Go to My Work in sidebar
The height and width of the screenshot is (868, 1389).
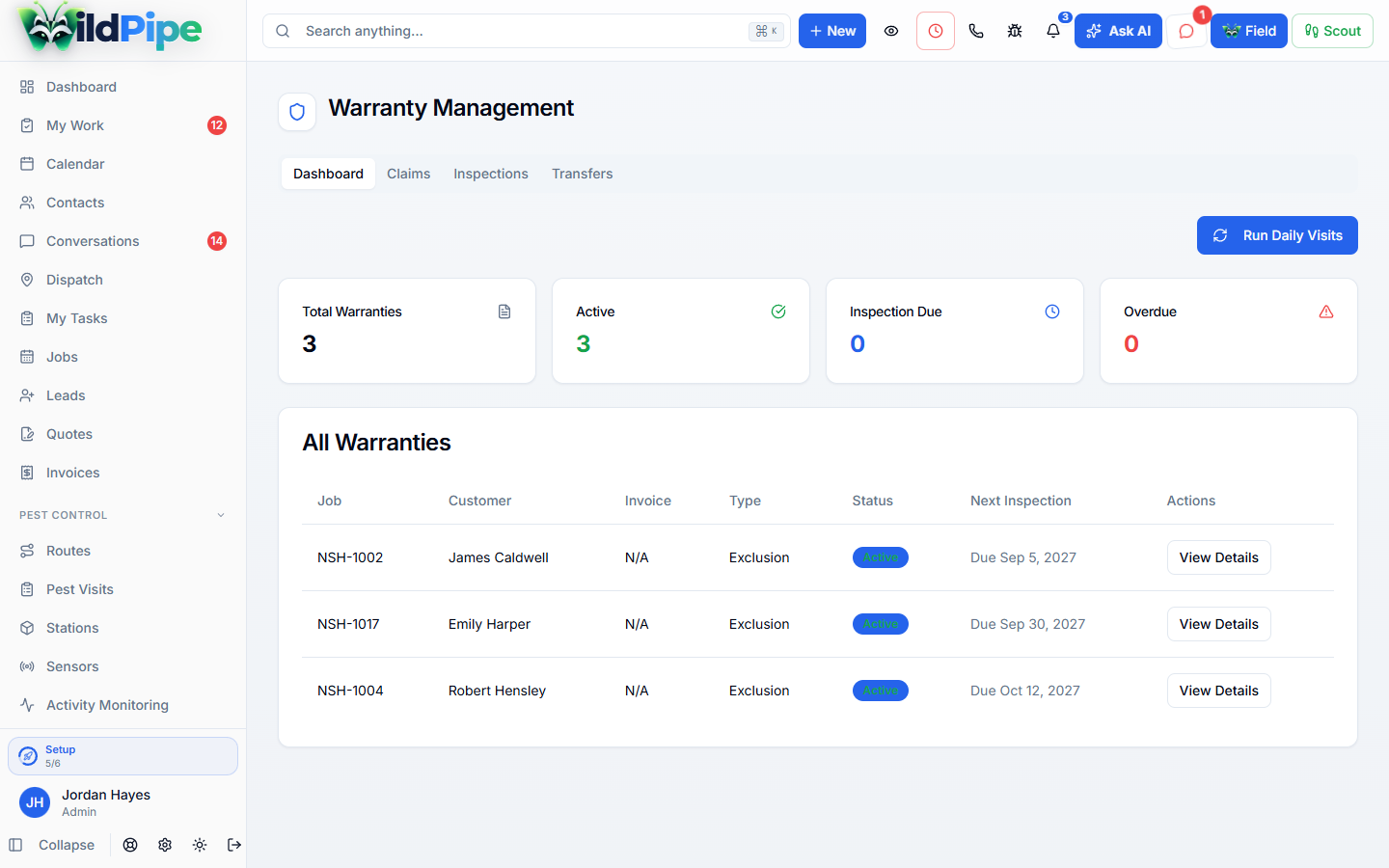click(x=123, y=125)
